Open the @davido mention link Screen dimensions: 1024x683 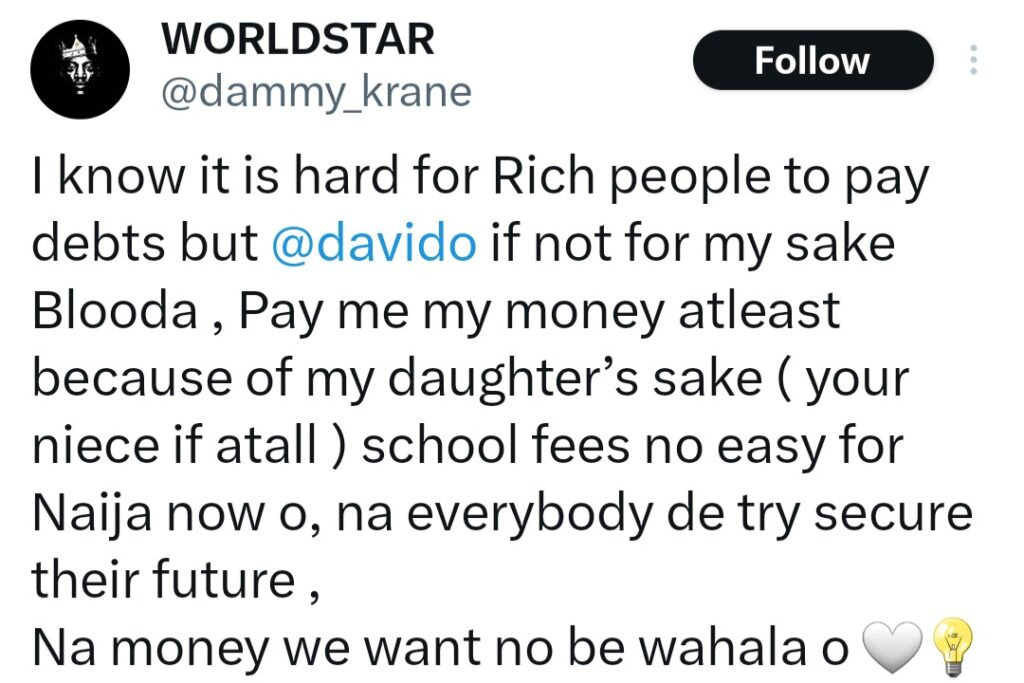(373, 244)
